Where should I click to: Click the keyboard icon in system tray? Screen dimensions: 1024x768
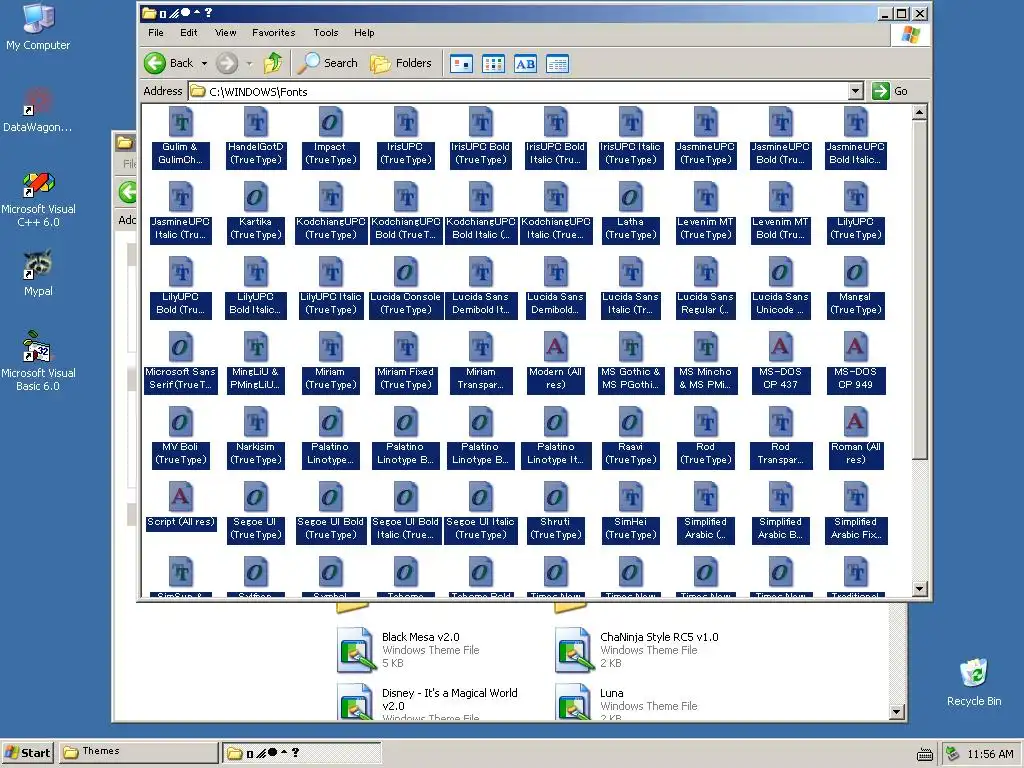point(925,754)
